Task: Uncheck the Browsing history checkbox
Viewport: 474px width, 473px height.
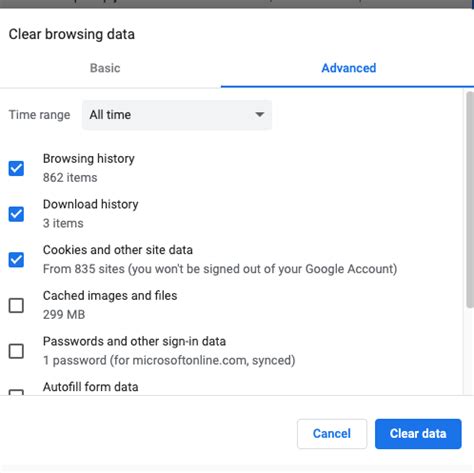Action: (16, 168)
